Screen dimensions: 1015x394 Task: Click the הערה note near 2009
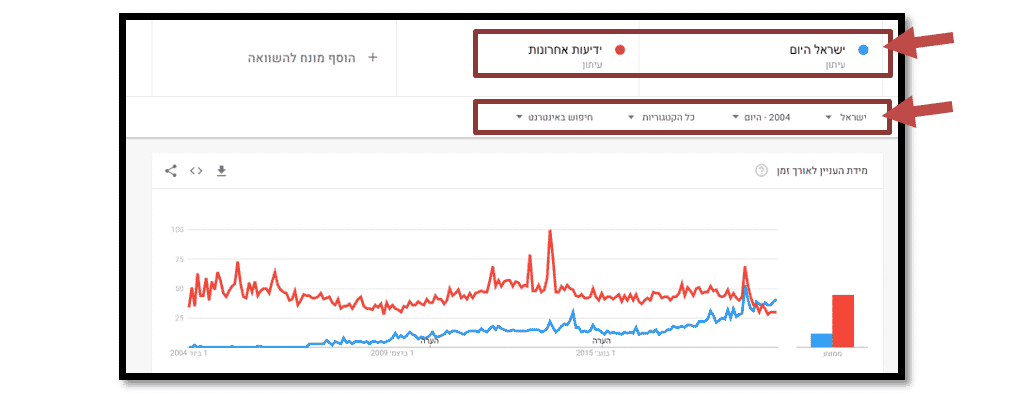(x=430, y=340)
